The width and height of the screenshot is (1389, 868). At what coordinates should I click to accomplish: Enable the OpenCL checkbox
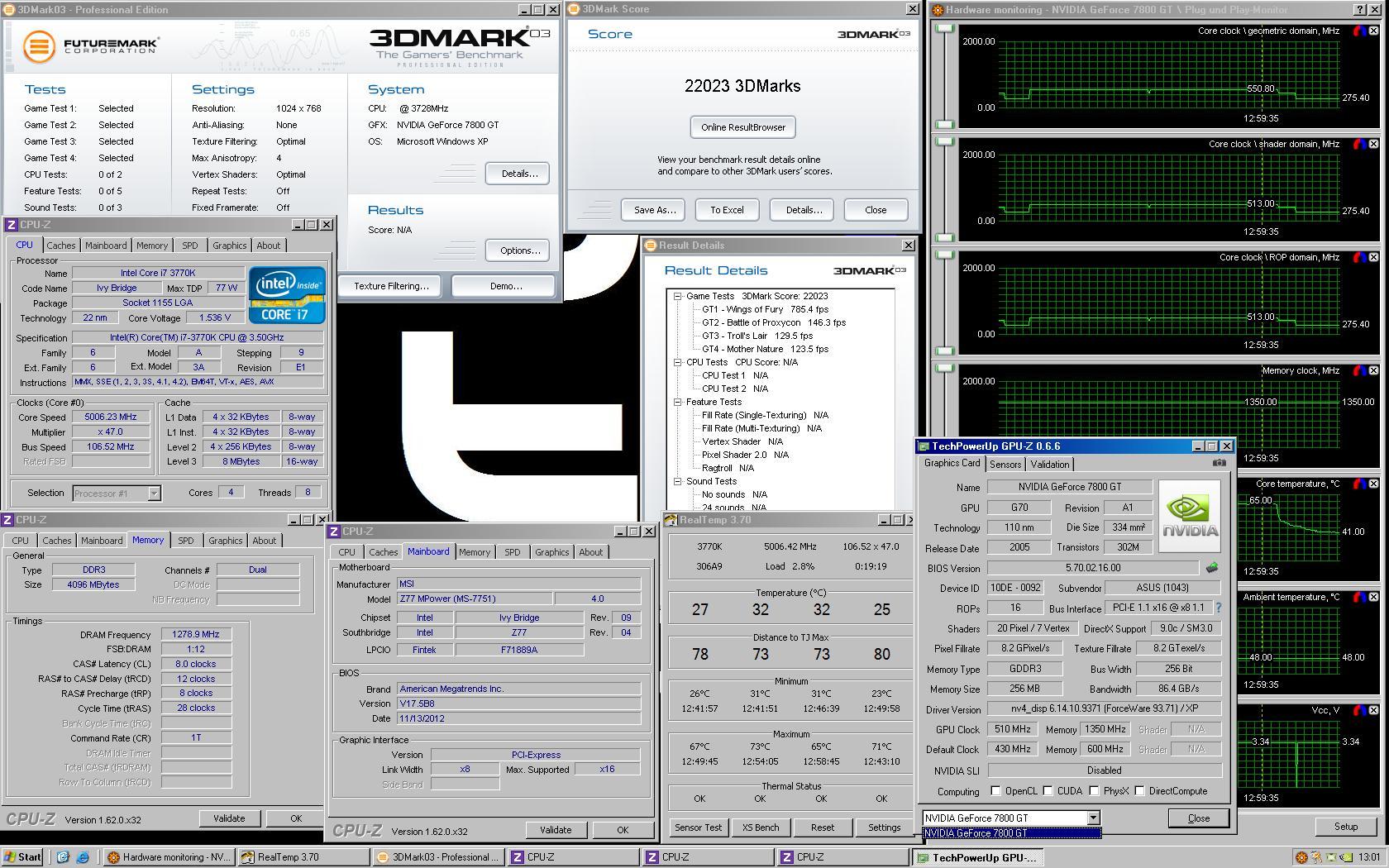pos(996,791)
